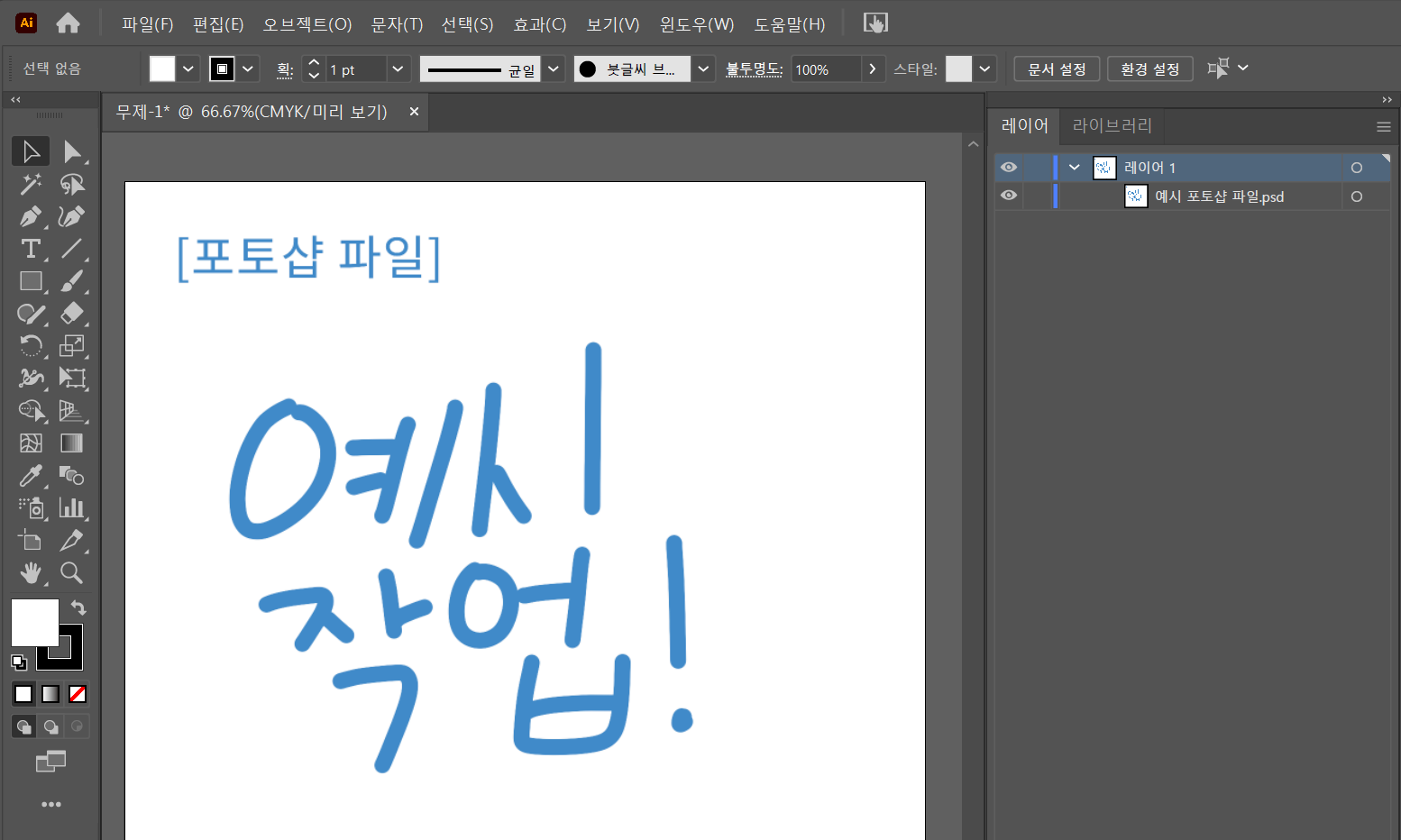Click the 불투명도 opacity input field
Screen dimensions: 1401x840
[827, 68]
